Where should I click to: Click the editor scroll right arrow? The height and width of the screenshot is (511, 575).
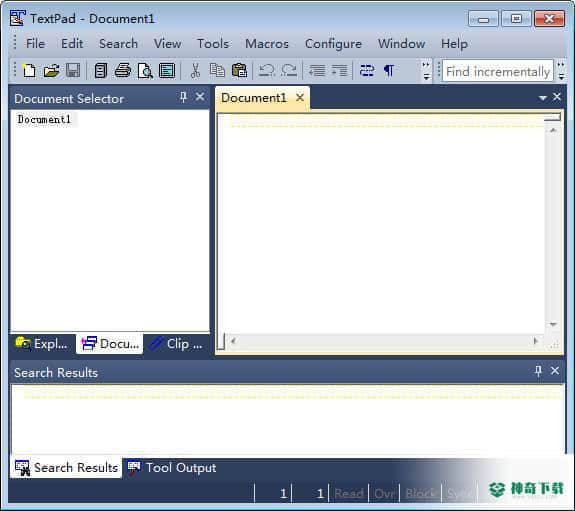(x=535, y=342)
